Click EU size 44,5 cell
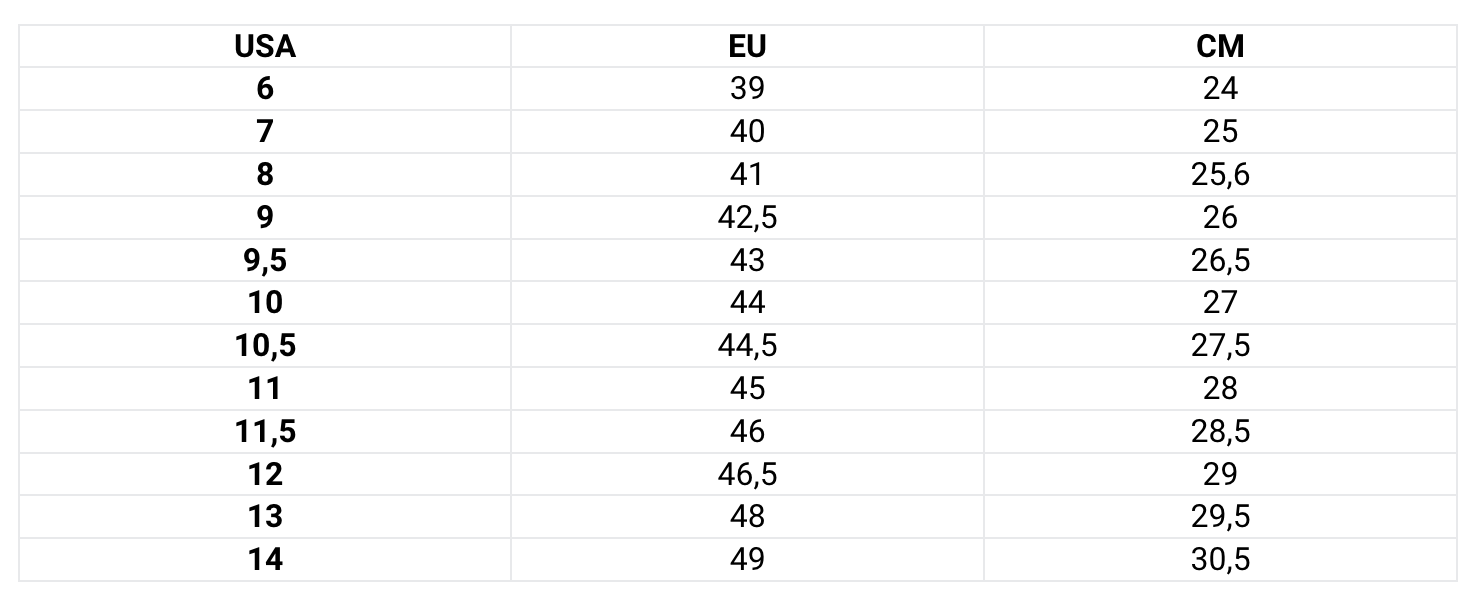 point(747,345)
